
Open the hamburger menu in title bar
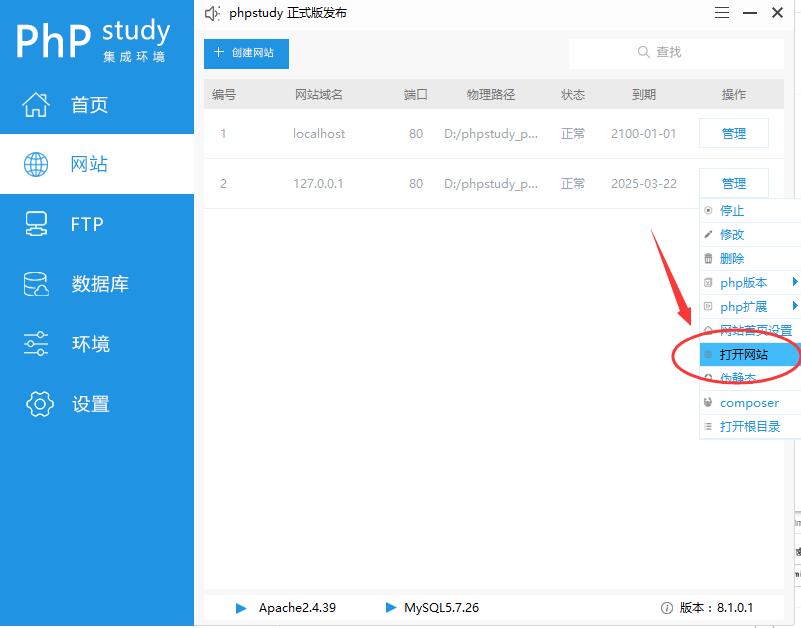pyautogui.click(x=722, y=13)
